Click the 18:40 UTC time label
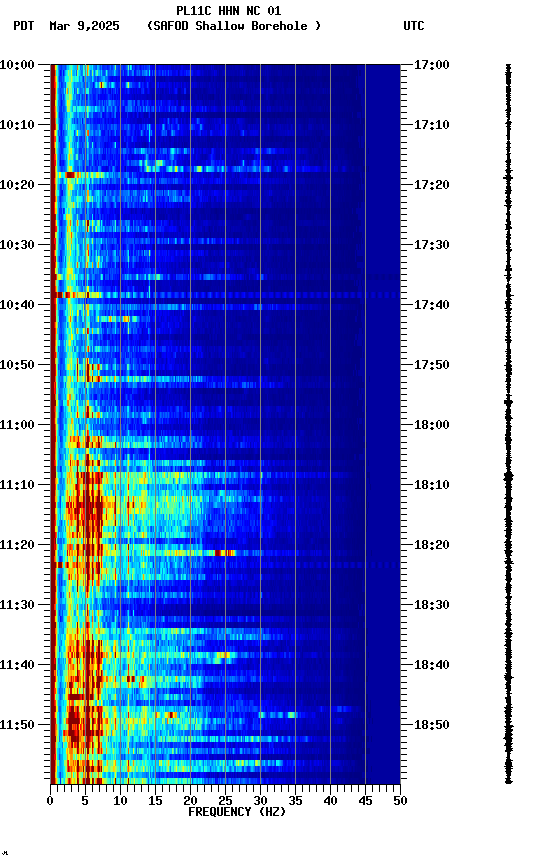Screen dimensions: 552x864 tap(432, 665)
